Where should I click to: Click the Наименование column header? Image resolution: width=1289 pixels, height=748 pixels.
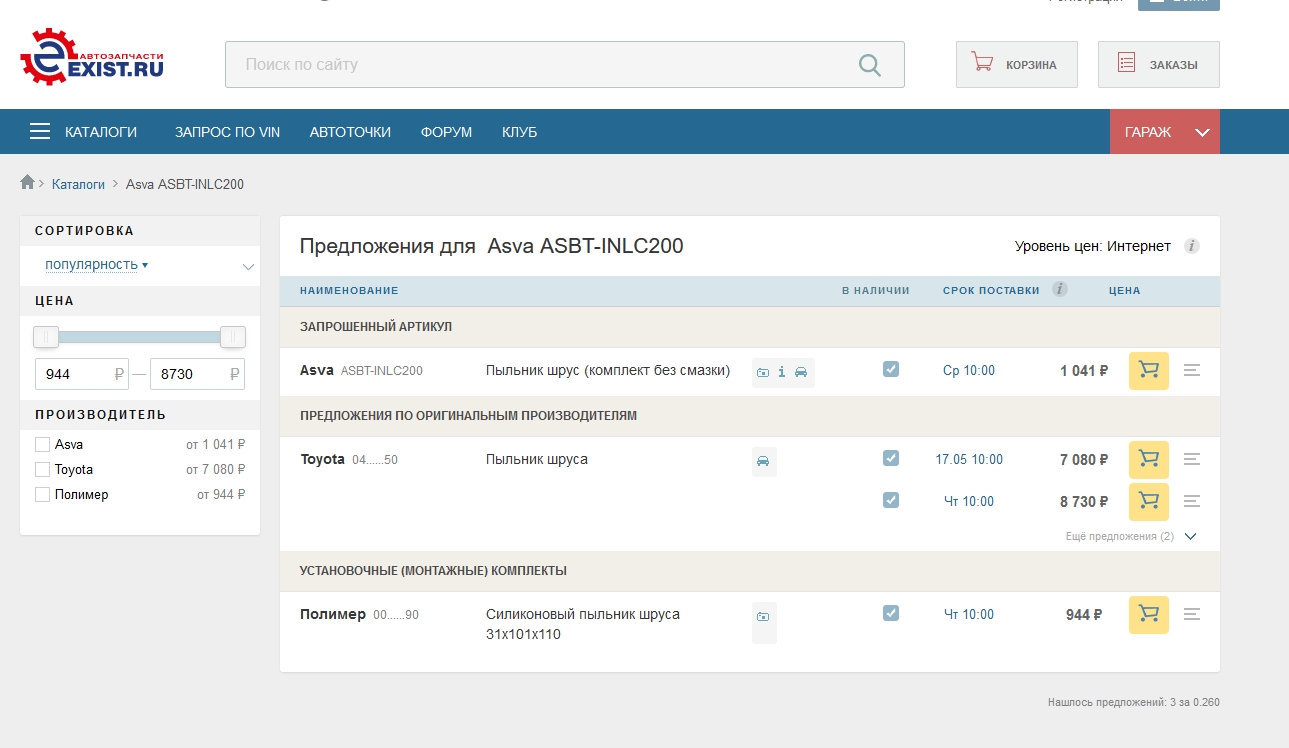tap(349, 291)
